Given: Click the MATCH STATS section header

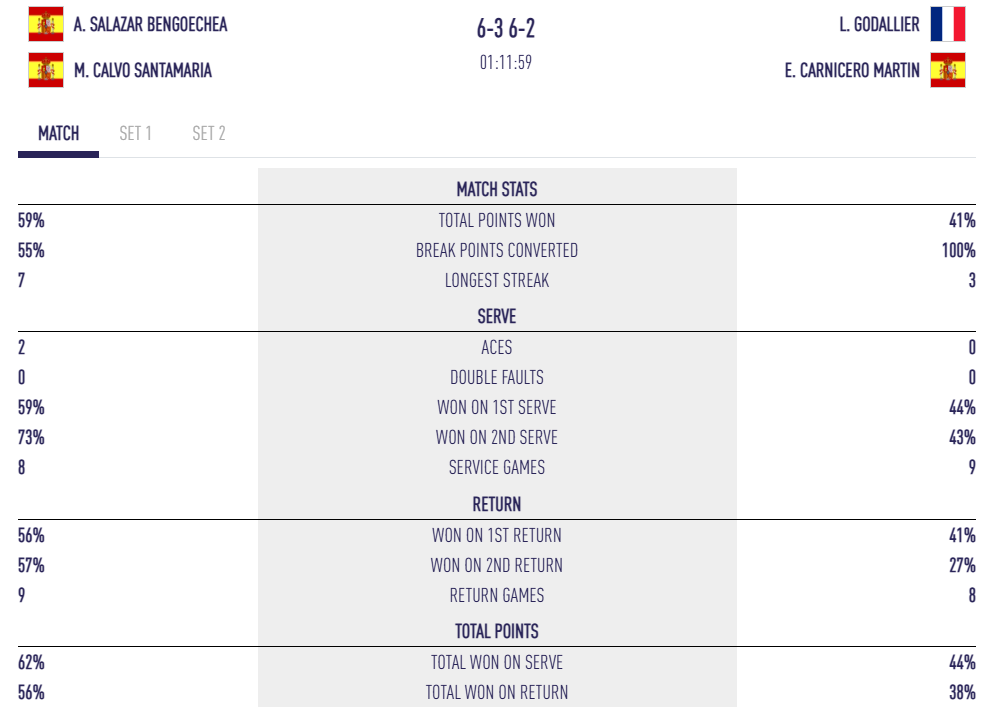Looking at the screenshot, I should point(497,189).
